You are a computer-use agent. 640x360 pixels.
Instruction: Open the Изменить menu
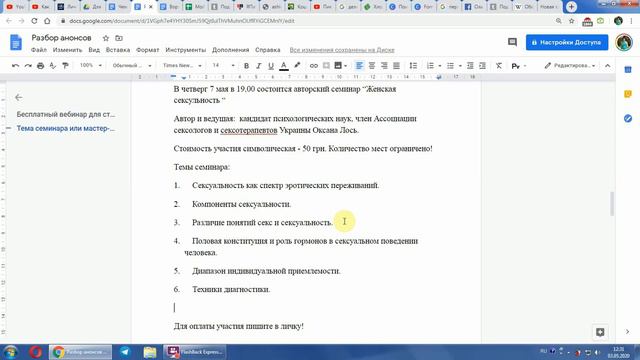67,50
